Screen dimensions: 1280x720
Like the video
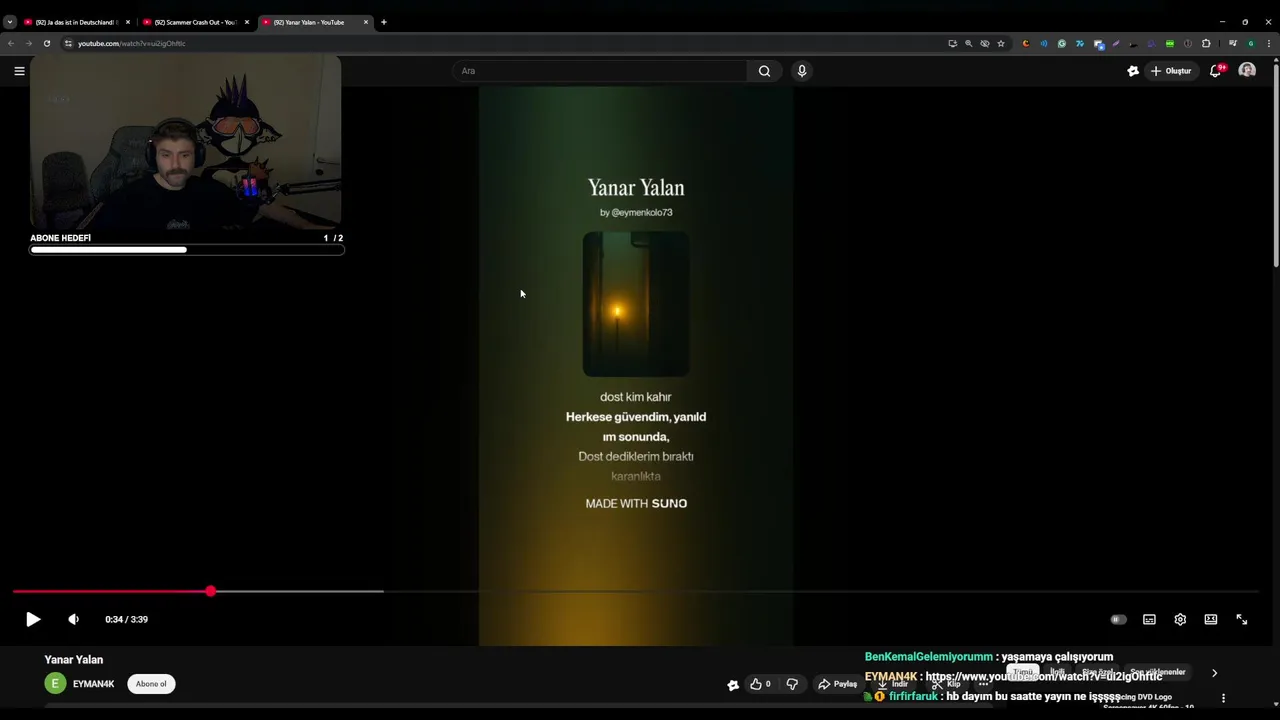pos(760,684)
